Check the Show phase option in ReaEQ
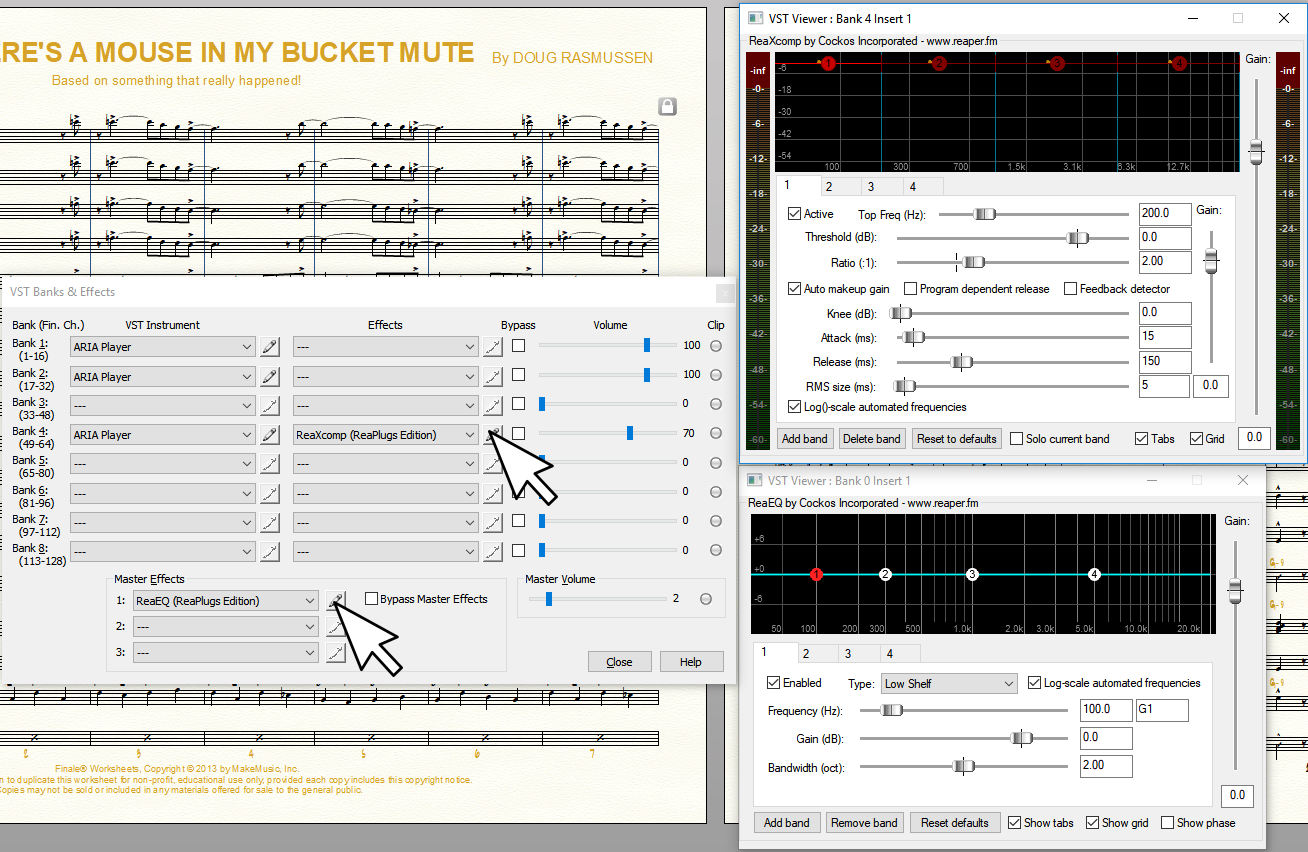Screen dimensions: 1308x852 pyautogui.click(x=1168, y=823)
